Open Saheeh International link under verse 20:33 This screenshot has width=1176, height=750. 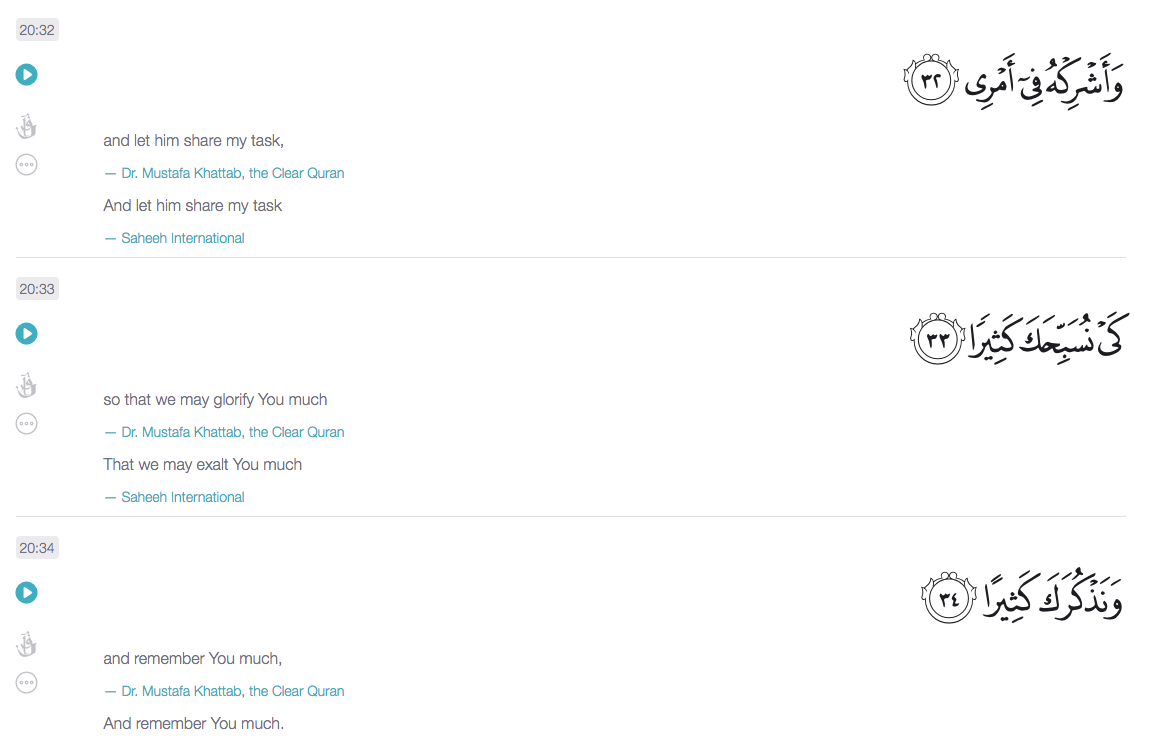point(183,497)
